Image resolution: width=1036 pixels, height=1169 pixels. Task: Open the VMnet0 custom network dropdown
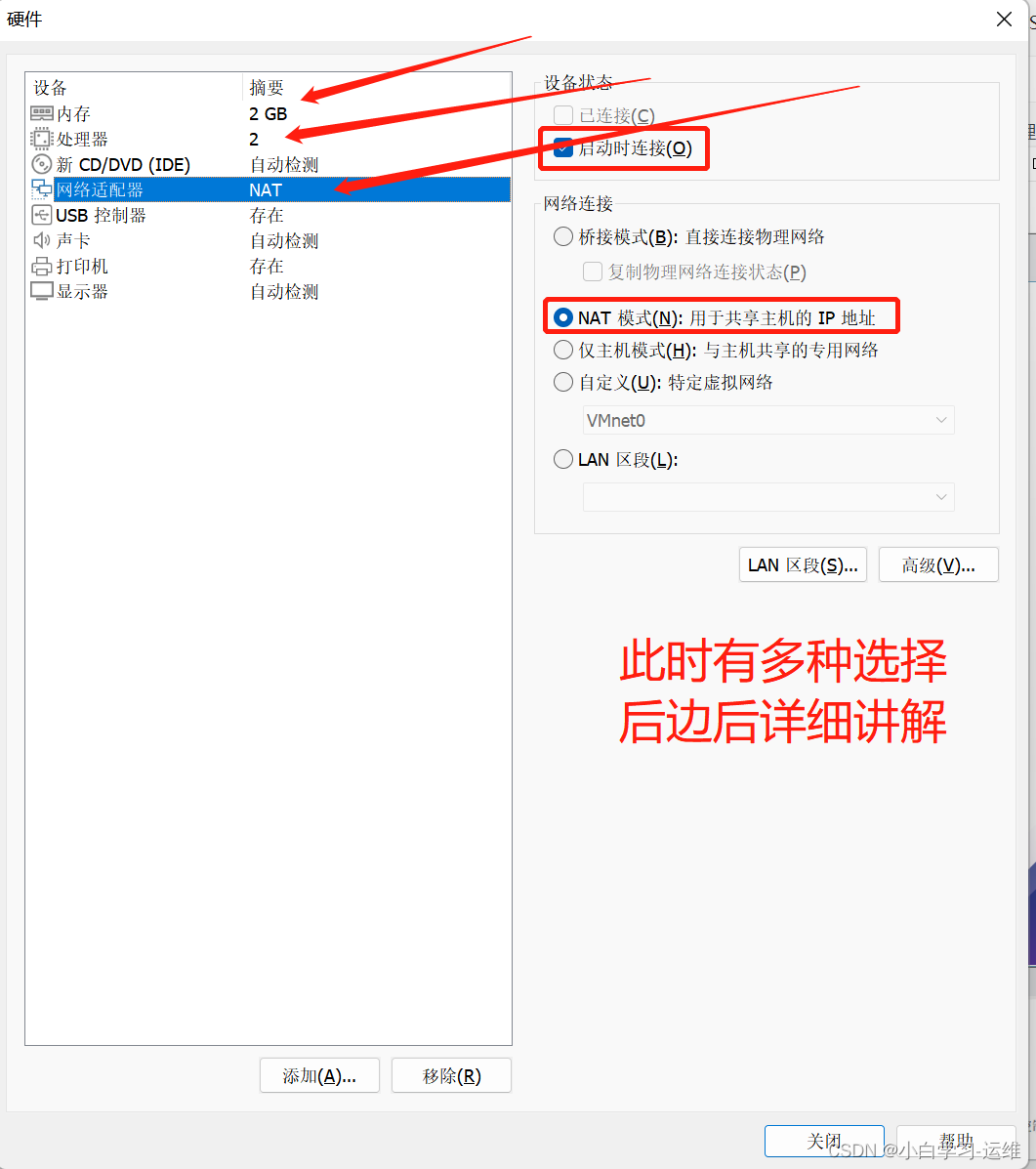point(768,421)
